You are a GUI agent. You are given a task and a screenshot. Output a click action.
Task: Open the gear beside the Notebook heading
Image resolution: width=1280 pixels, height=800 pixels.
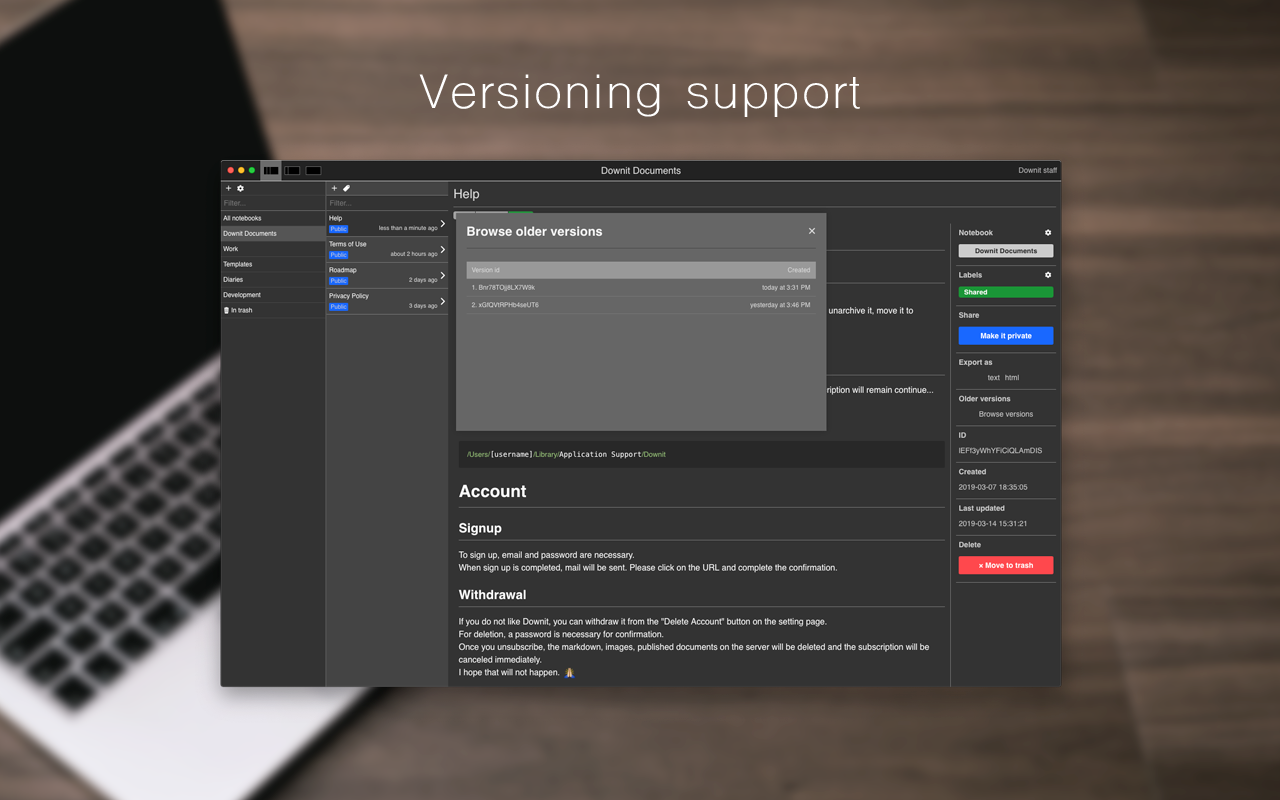coord(1048,233)
